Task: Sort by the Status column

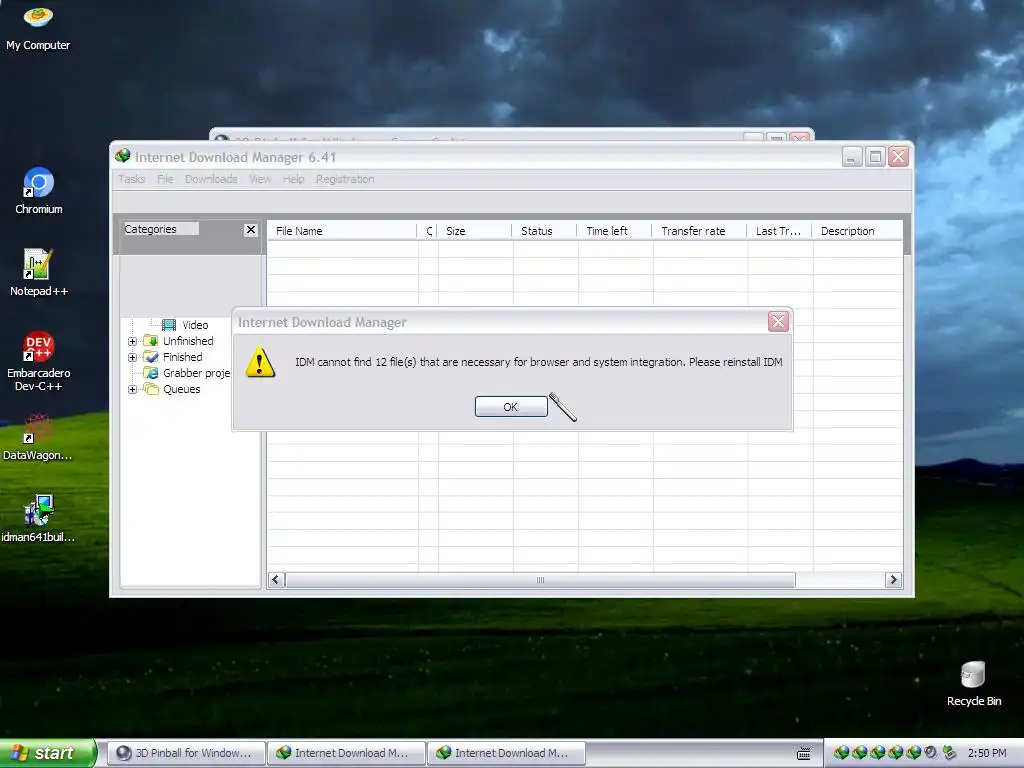Action: 545,231
